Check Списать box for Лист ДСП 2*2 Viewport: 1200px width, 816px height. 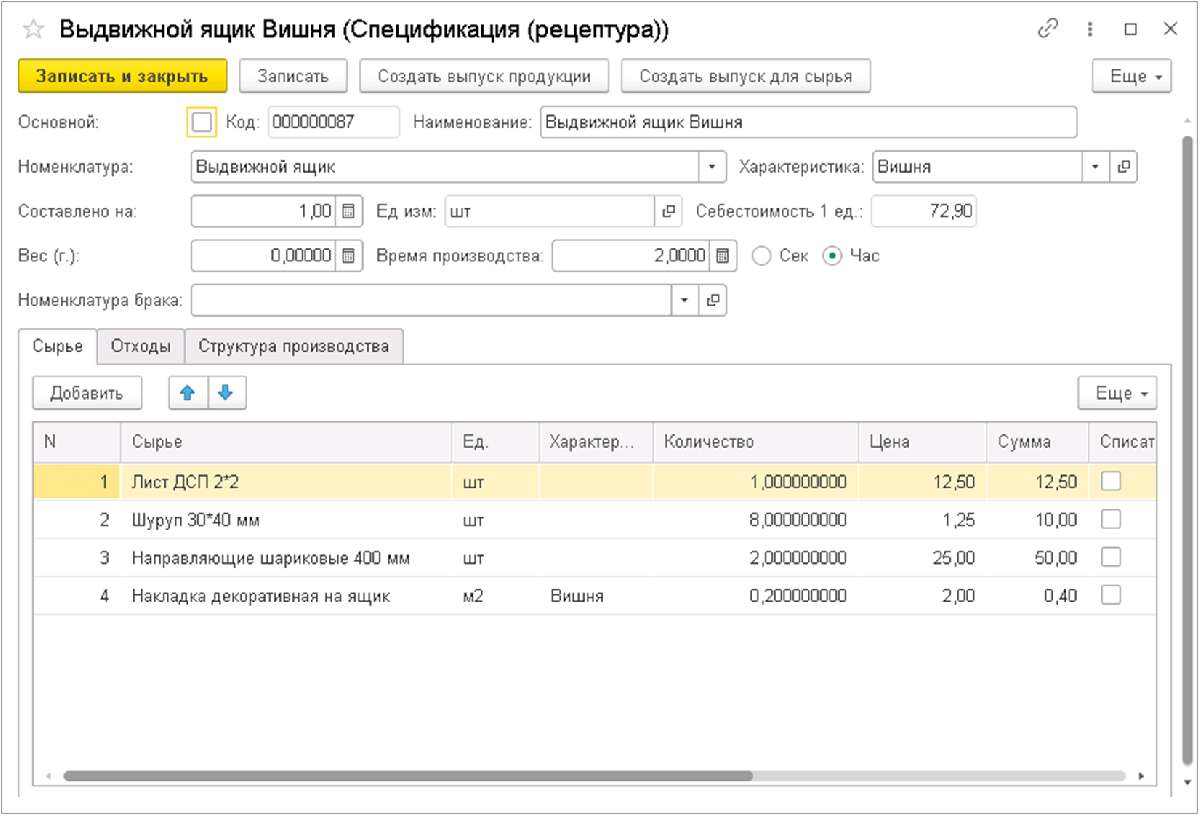pyautogui.click(x=1111, y=481)
